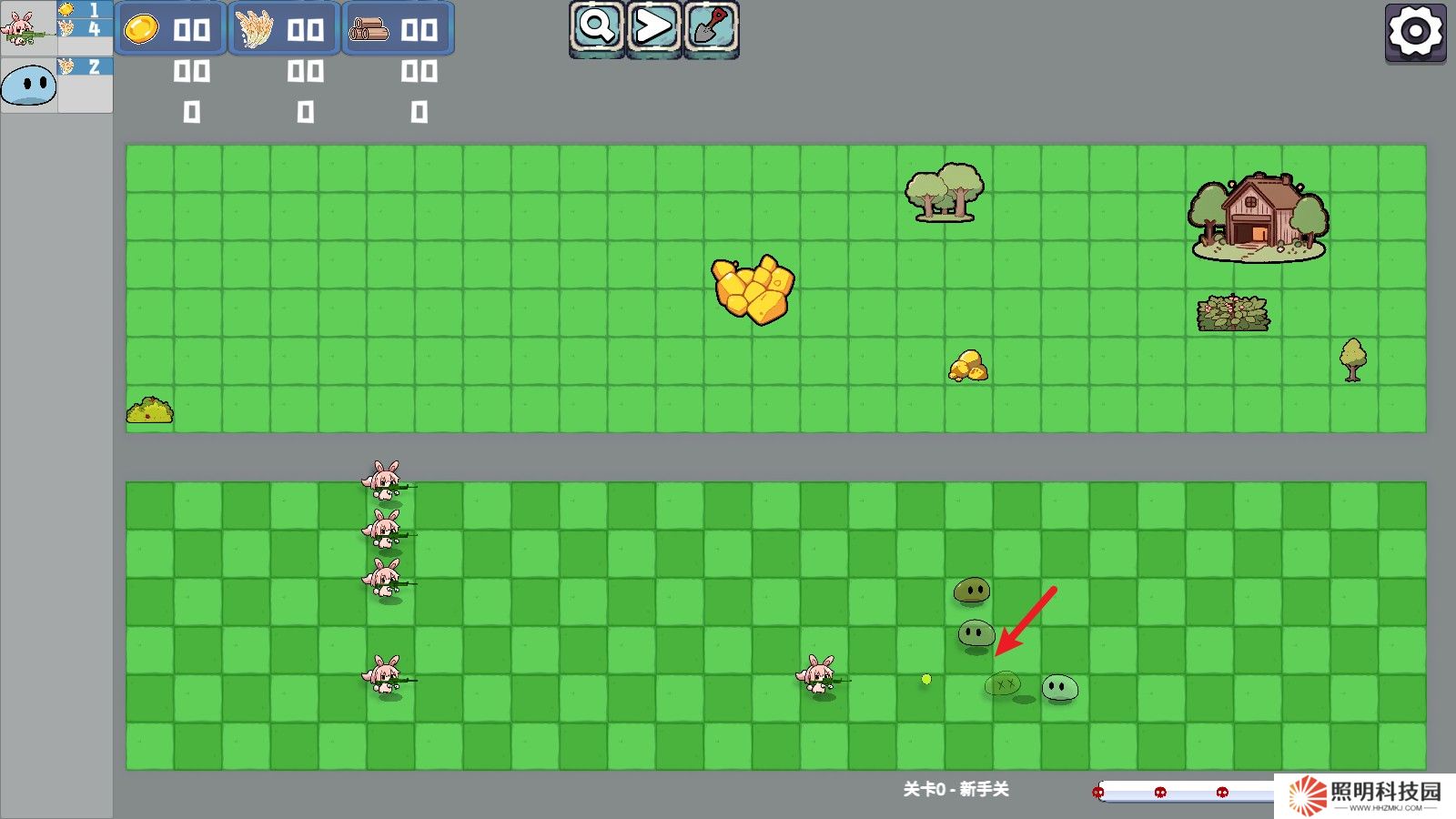
Task: Click the gold coin resource counter
Action: click(170, 29)
